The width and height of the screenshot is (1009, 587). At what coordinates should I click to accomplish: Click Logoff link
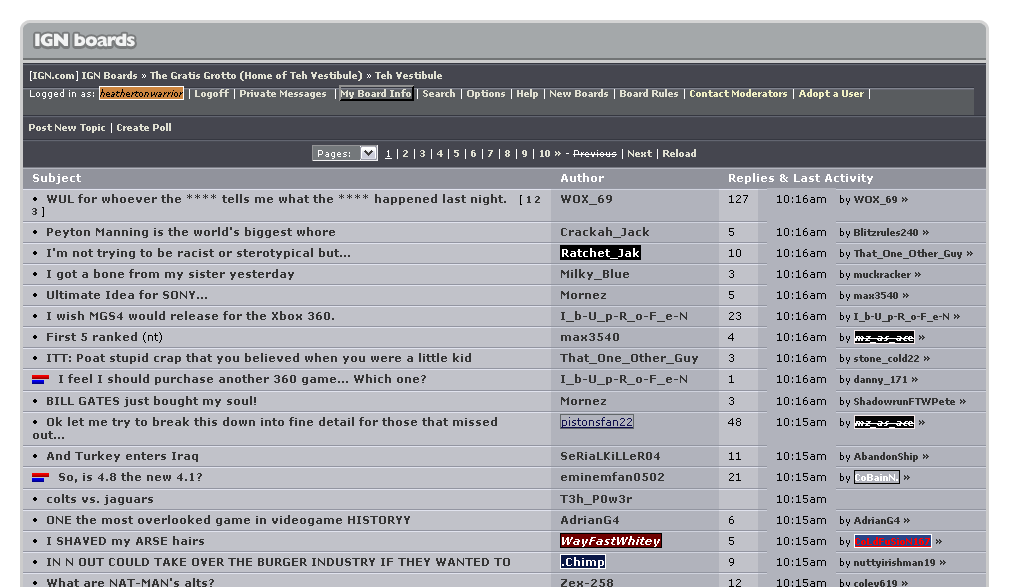212,93
